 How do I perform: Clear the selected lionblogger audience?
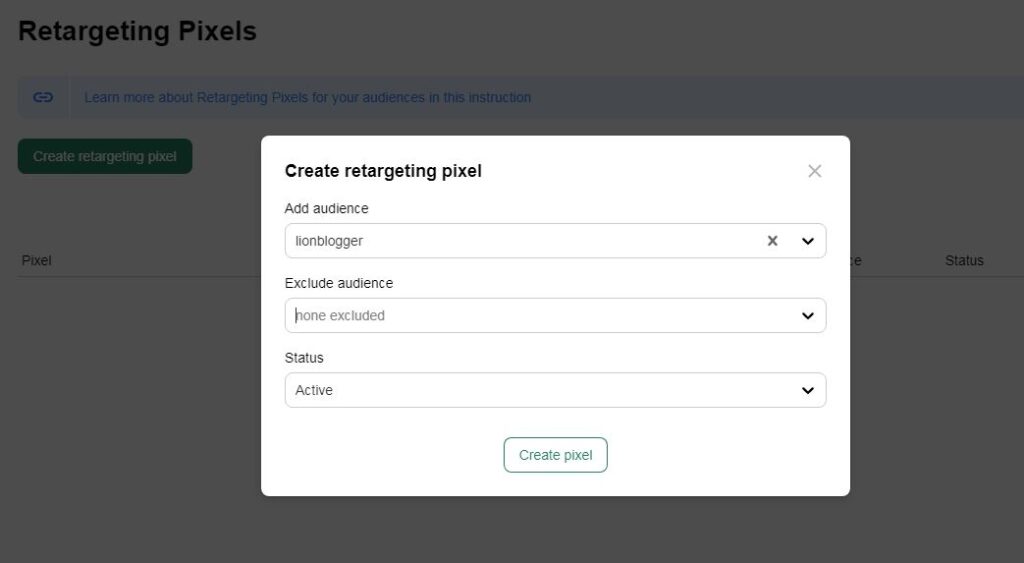(772, 241)
